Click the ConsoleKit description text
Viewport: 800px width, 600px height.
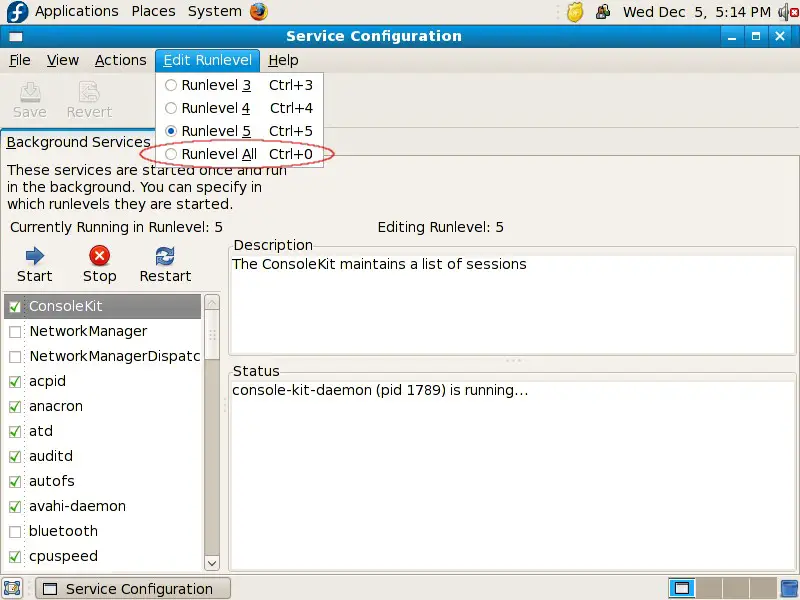[x=379, y=264]
